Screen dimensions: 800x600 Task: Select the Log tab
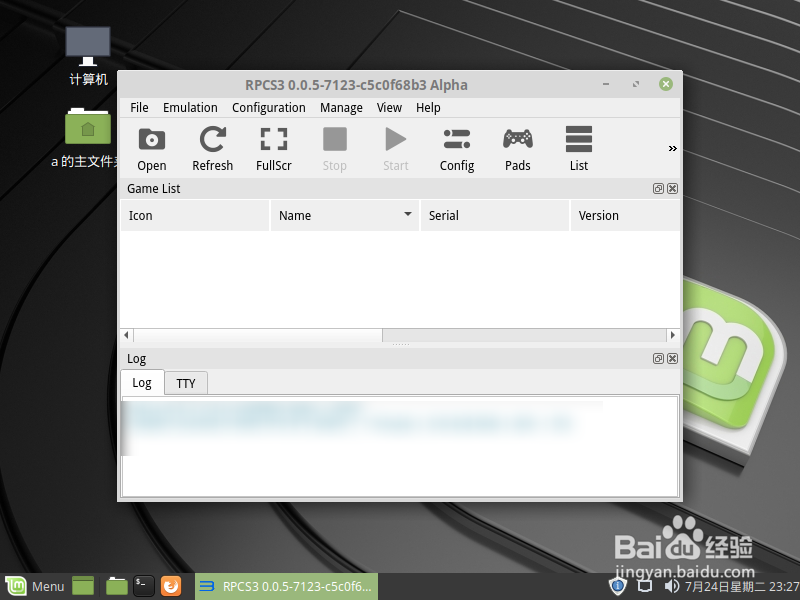142,383
